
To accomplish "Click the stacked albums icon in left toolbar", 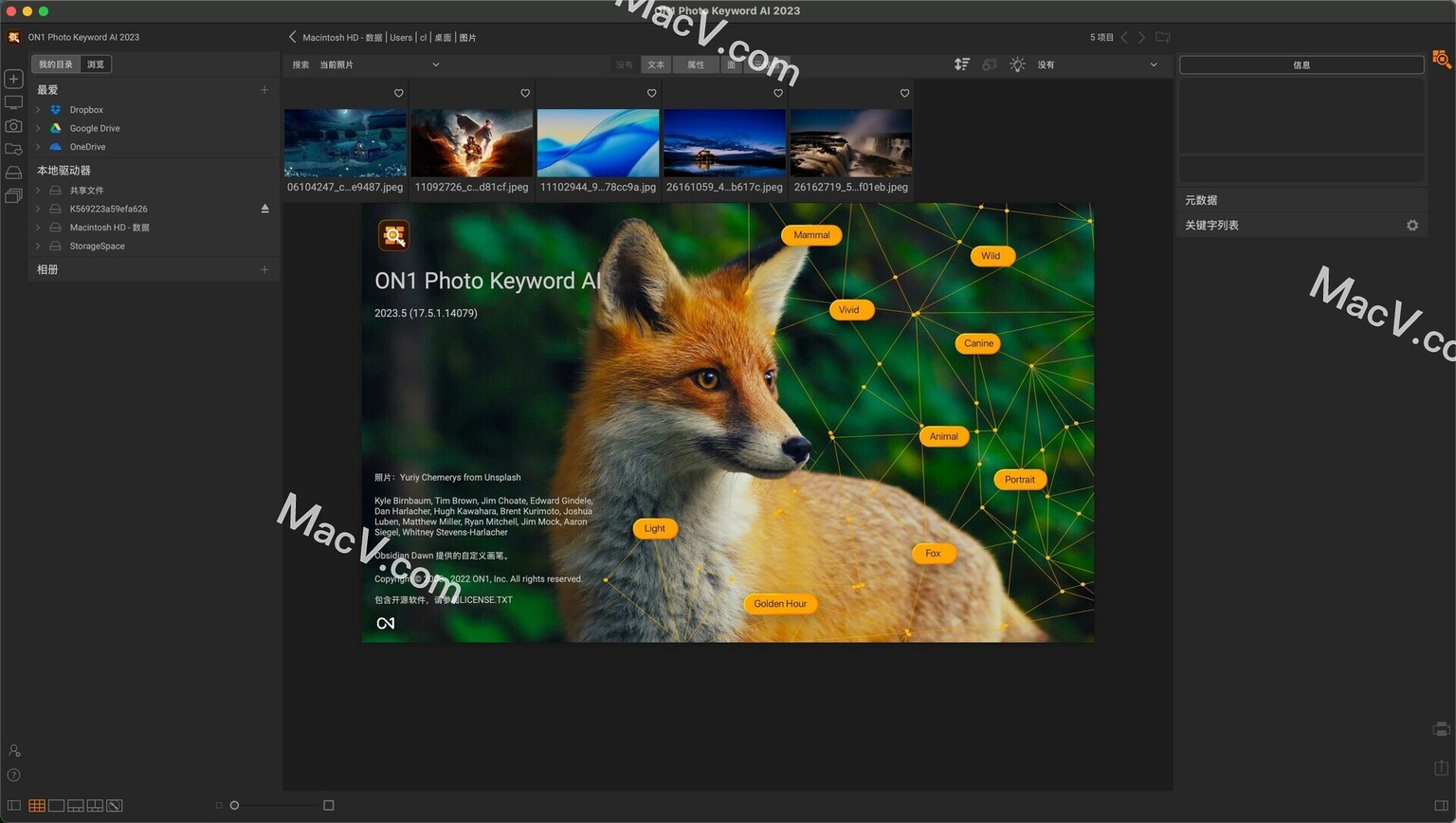I will pyautogui.click(x=13, y=196).
